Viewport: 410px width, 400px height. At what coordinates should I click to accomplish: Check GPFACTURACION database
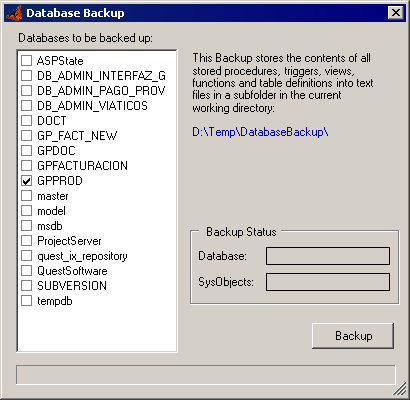26,166
